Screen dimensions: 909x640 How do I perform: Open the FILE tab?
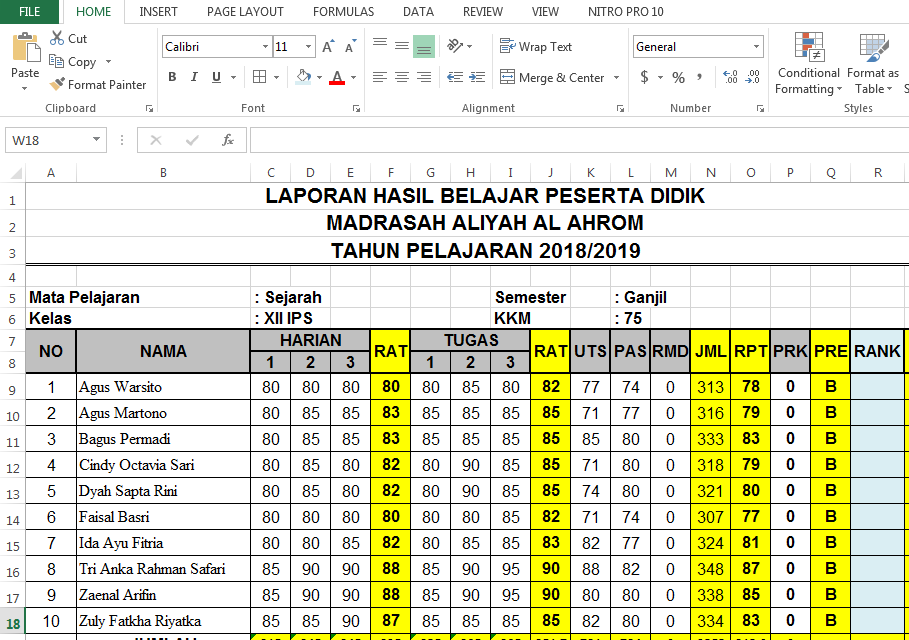[x=30, y=12]
